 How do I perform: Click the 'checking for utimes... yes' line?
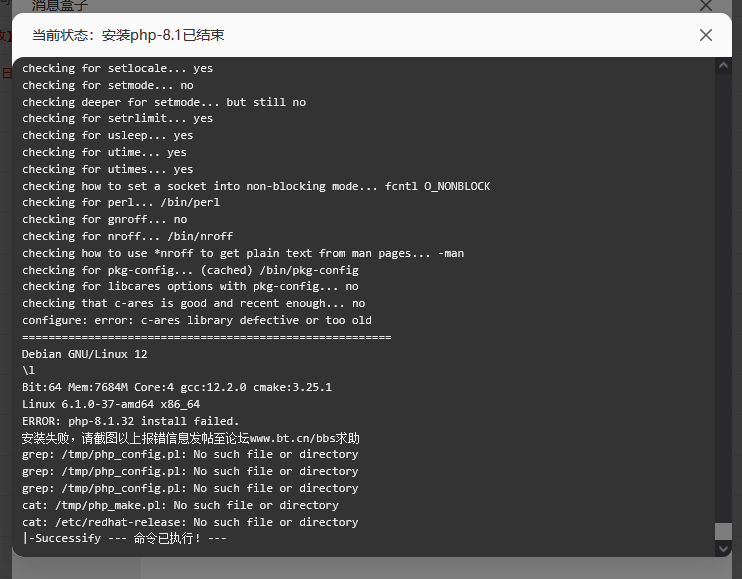pos(108,169)
